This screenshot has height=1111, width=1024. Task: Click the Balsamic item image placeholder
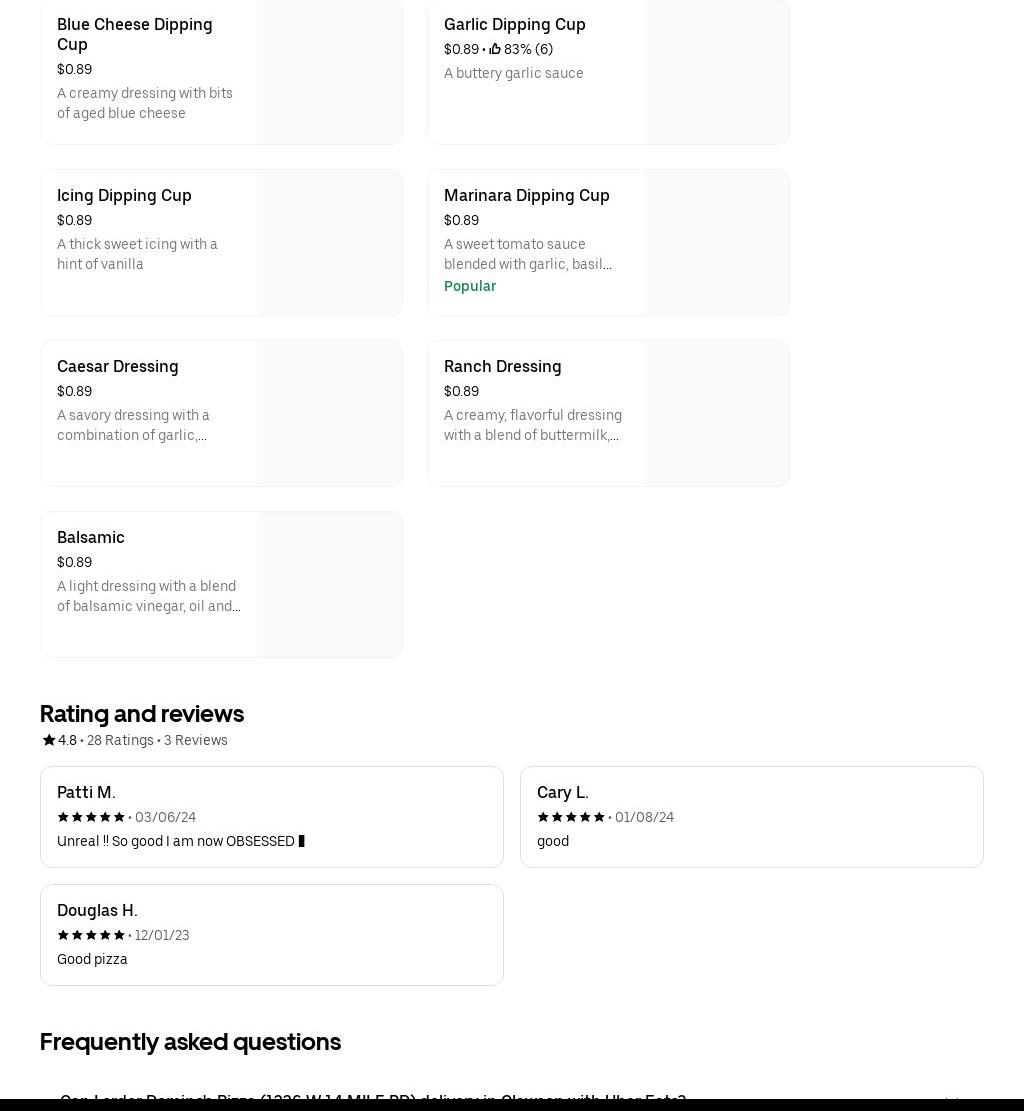click(329, 584)
